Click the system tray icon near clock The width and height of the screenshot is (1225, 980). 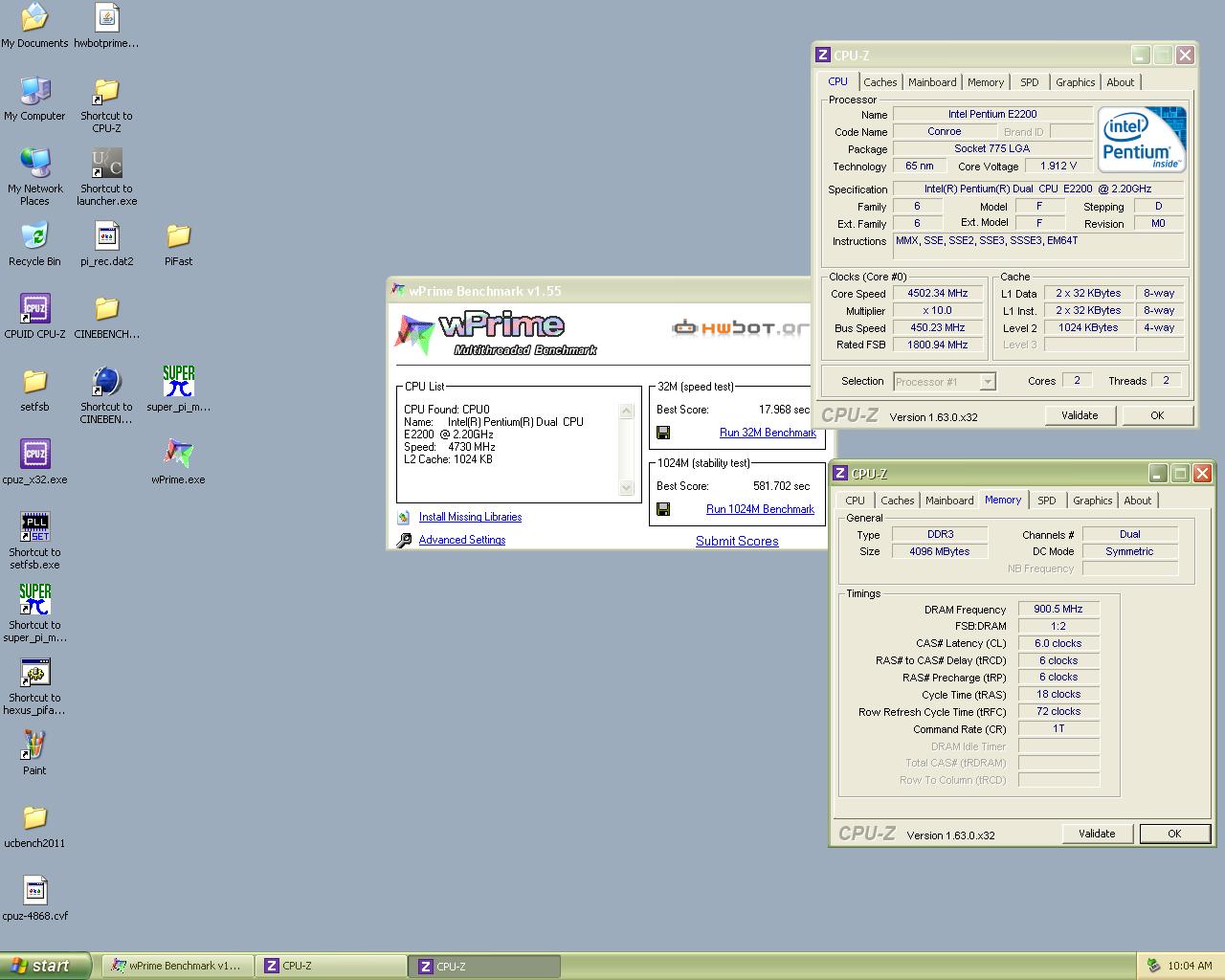coord(1154,966)
